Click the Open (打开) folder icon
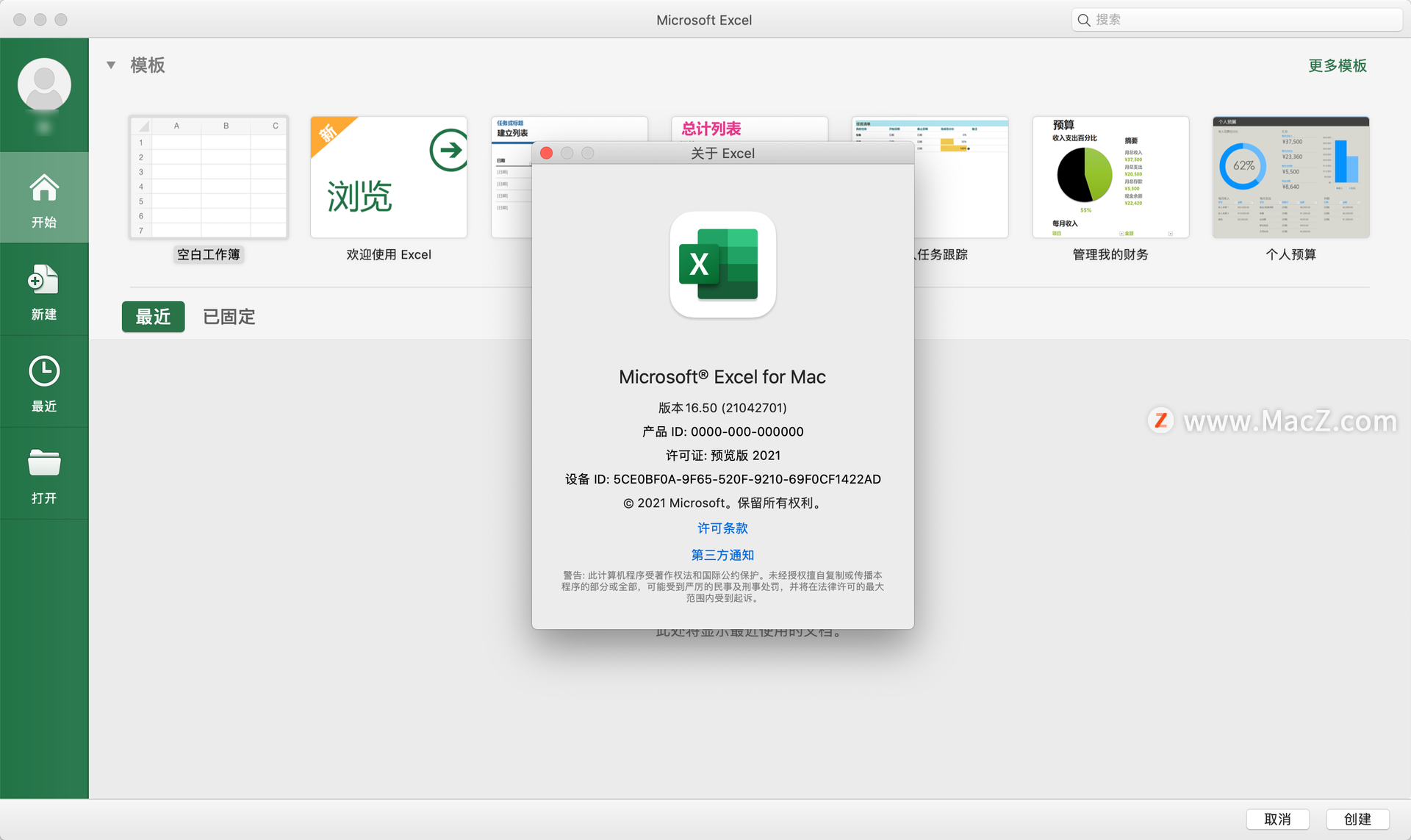 pyautogui.click(x=44, y=464)
